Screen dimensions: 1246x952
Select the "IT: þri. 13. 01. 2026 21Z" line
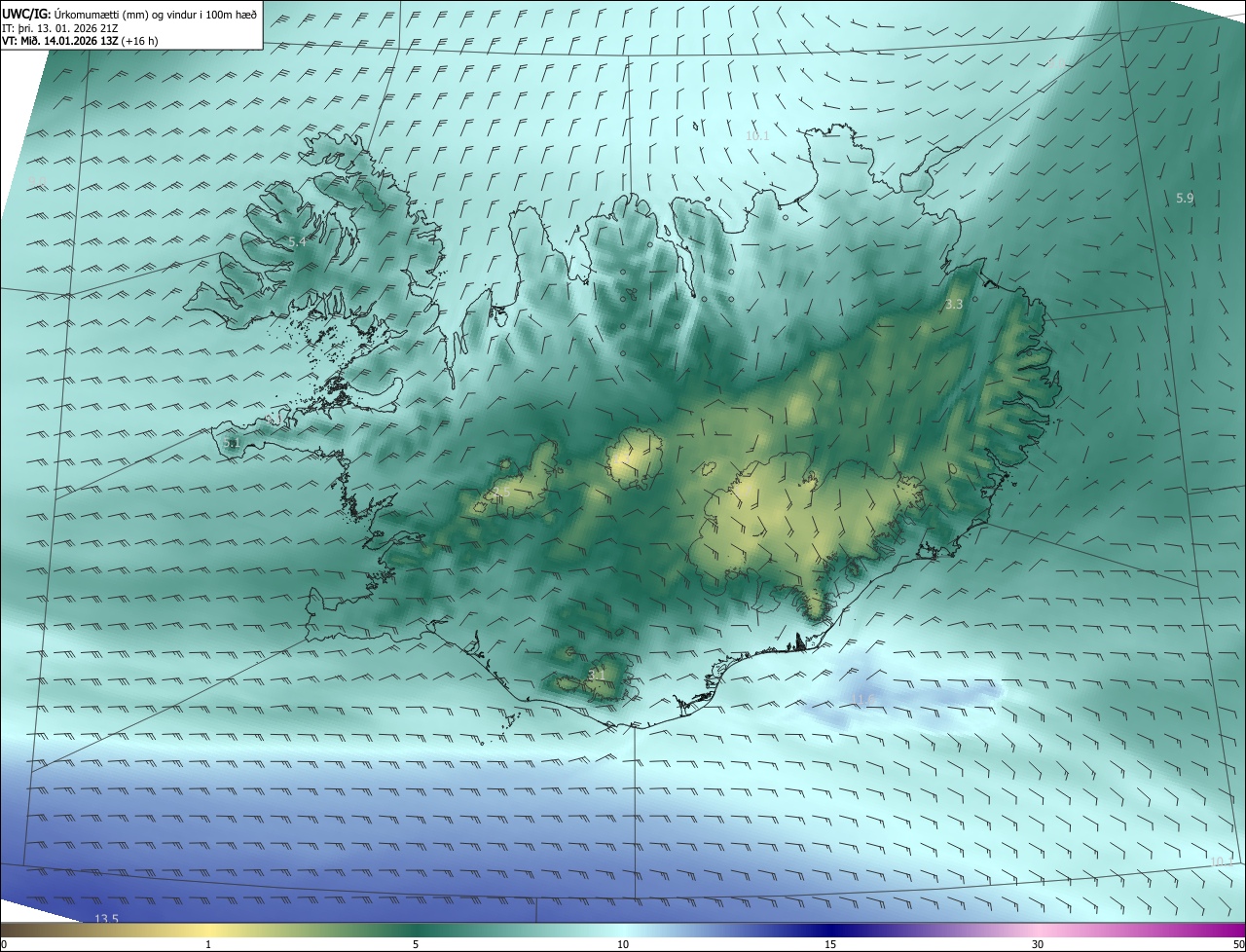pos(59,27)
